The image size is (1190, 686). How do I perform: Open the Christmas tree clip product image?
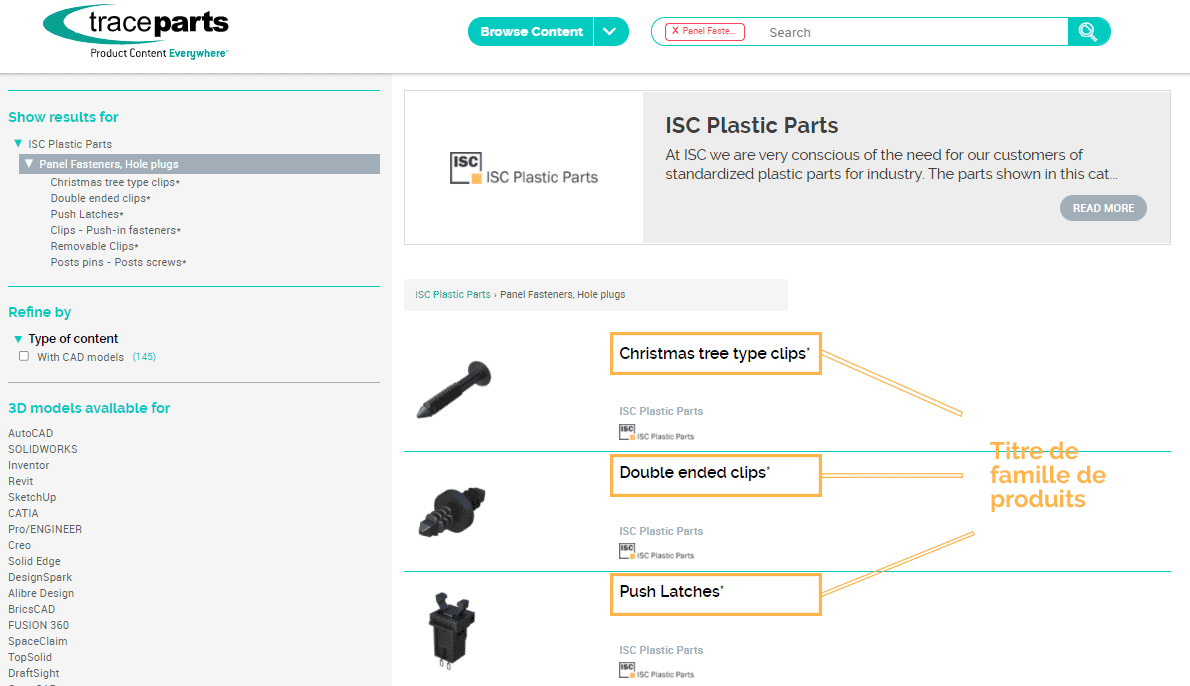coord(454,390)
